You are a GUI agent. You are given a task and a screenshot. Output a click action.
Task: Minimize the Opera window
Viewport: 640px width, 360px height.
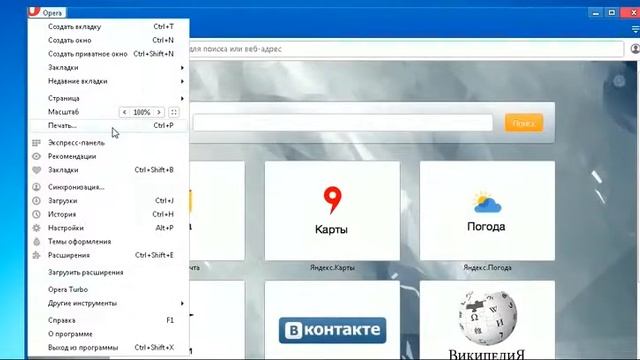coord(596,13)
